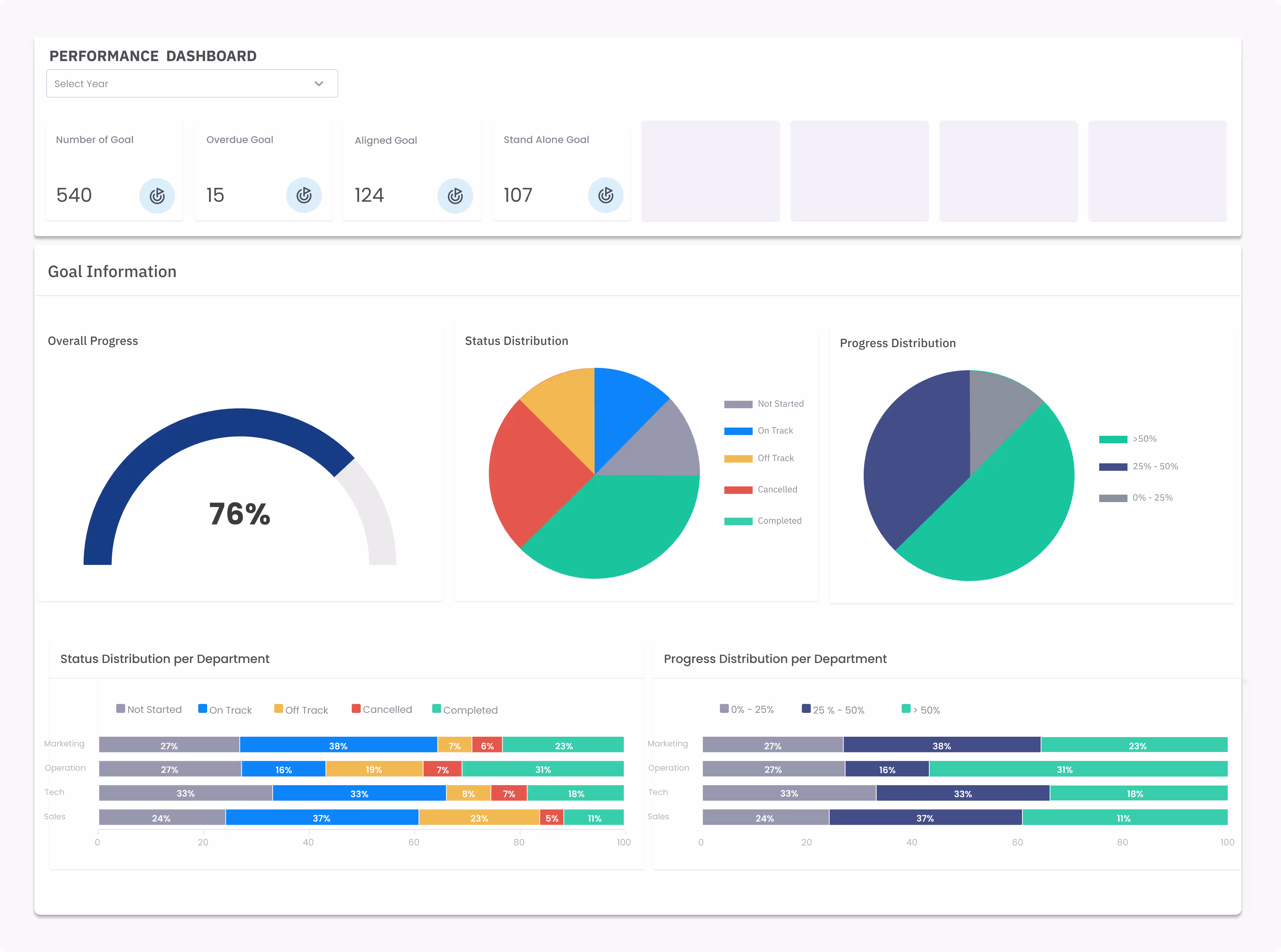The width and height of the screenshot is (1281, 952).
Task: Click Sales 24% grey segment in progress chart
Action: coord(766,817)
